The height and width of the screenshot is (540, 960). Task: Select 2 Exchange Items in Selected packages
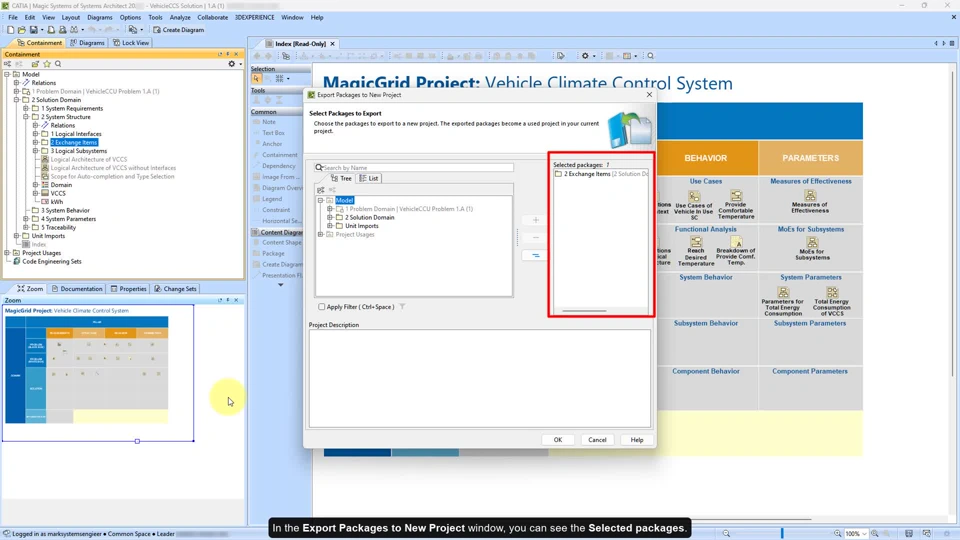click(601, 174)
